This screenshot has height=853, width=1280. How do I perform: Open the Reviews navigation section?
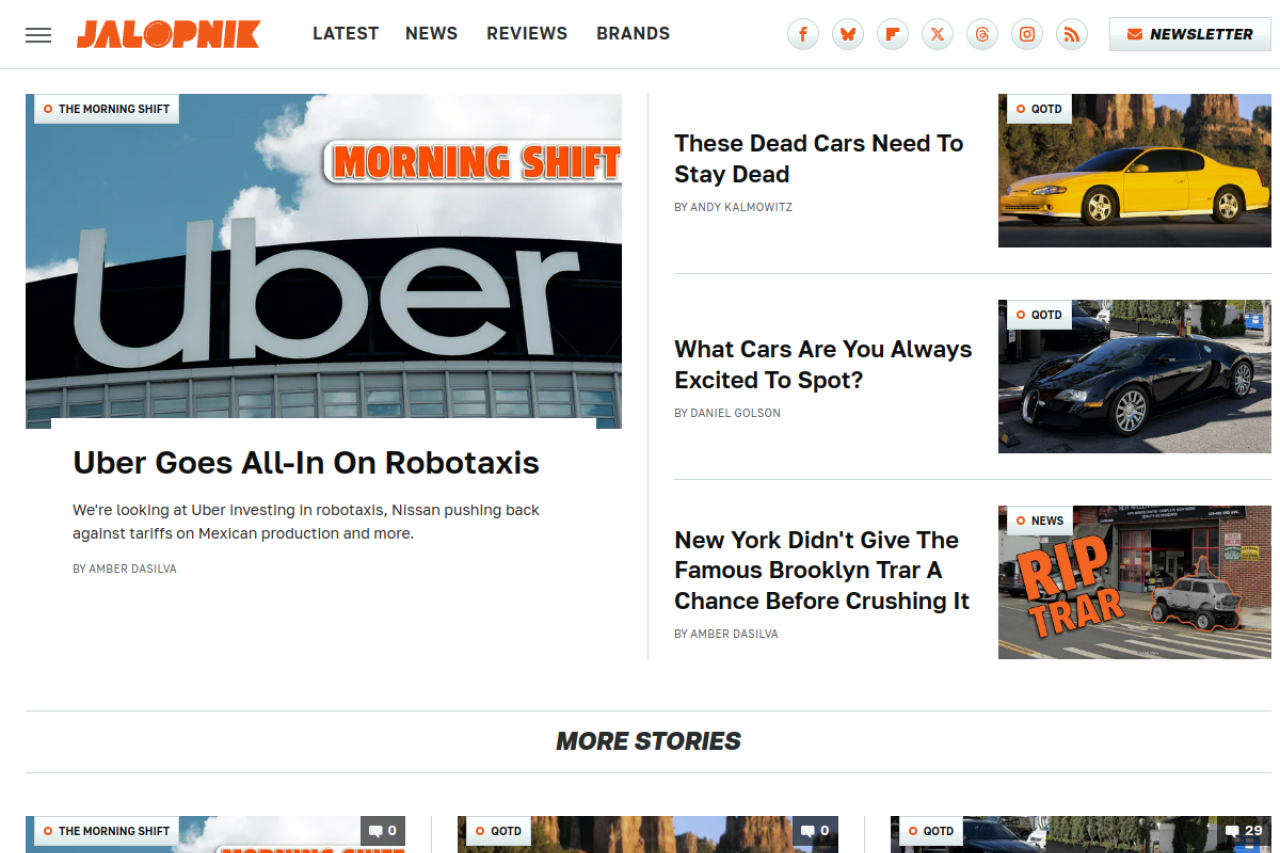pos(527,33)
